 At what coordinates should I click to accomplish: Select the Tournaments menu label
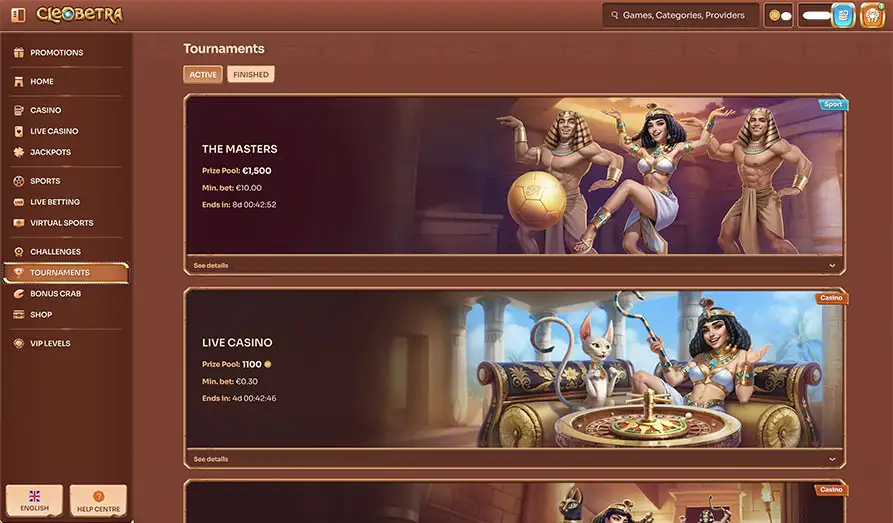pos(60,273)
